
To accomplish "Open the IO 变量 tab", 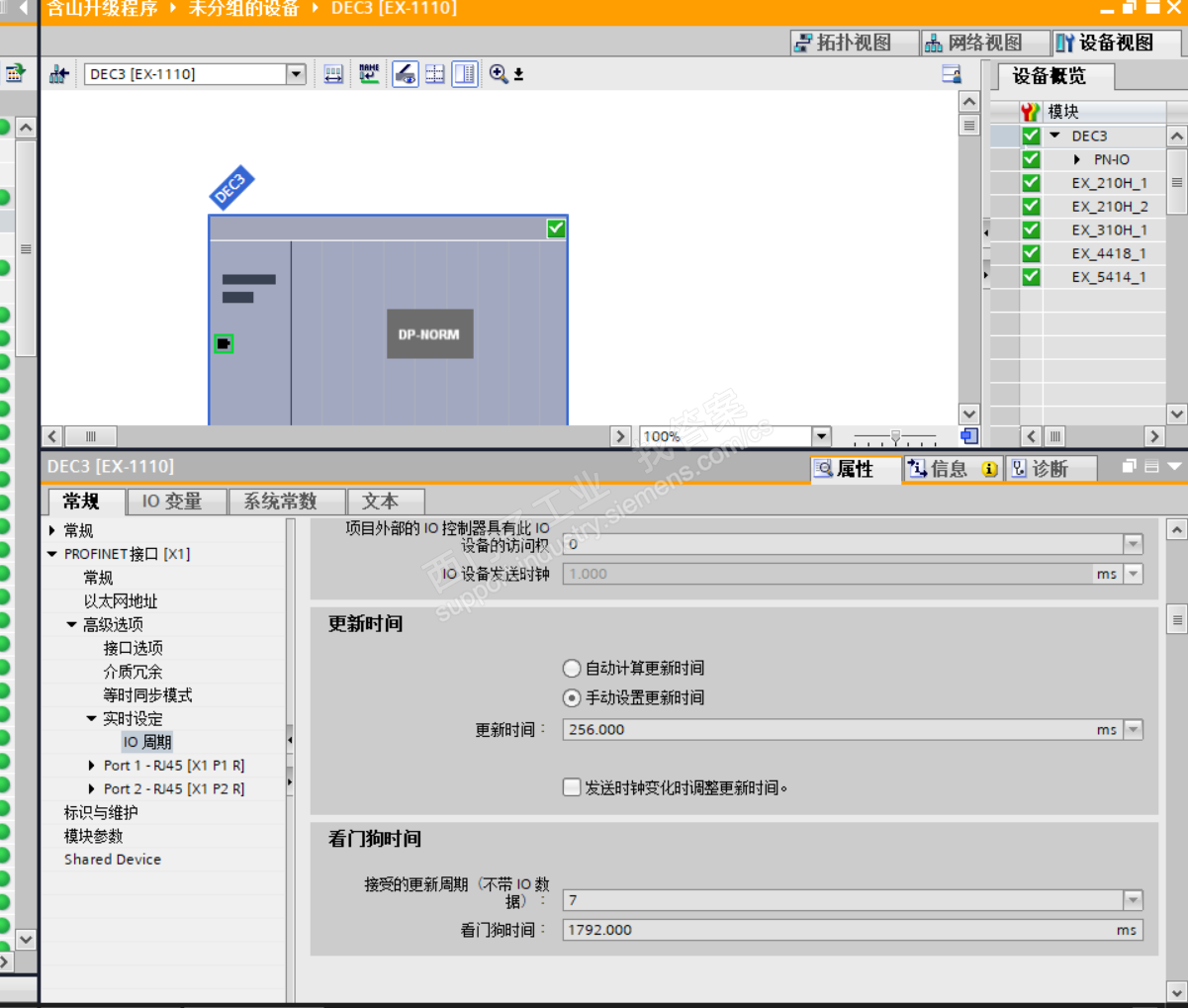I will click(x=176, y=502).
